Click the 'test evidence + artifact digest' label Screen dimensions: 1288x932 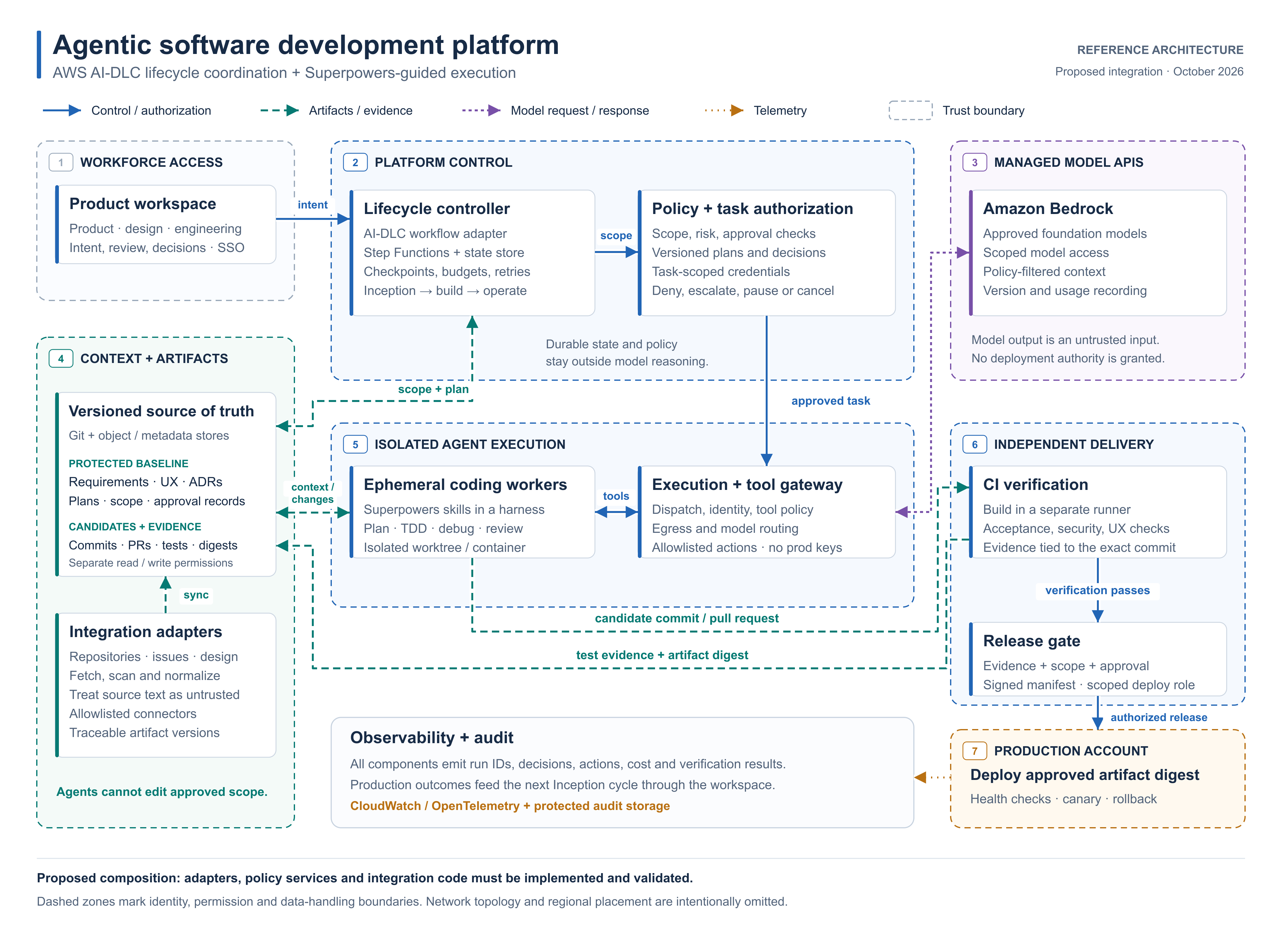662,655
